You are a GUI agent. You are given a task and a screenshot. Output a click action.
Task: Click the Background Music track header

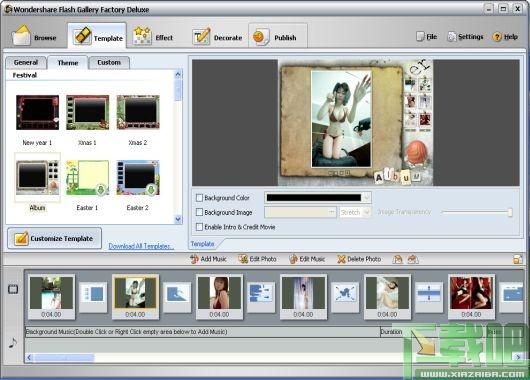point(203,332)
